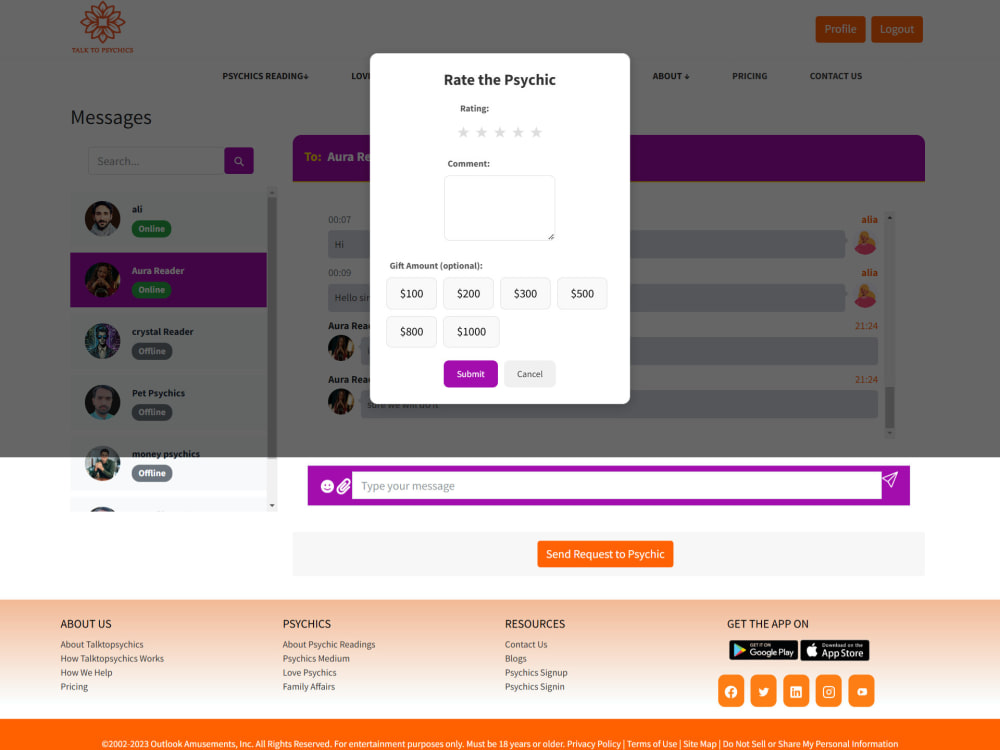Image resolution: width=1000 pixels, height=750 pixels.
Task: Choose the $500 gift amount
Action: [582, 293]
